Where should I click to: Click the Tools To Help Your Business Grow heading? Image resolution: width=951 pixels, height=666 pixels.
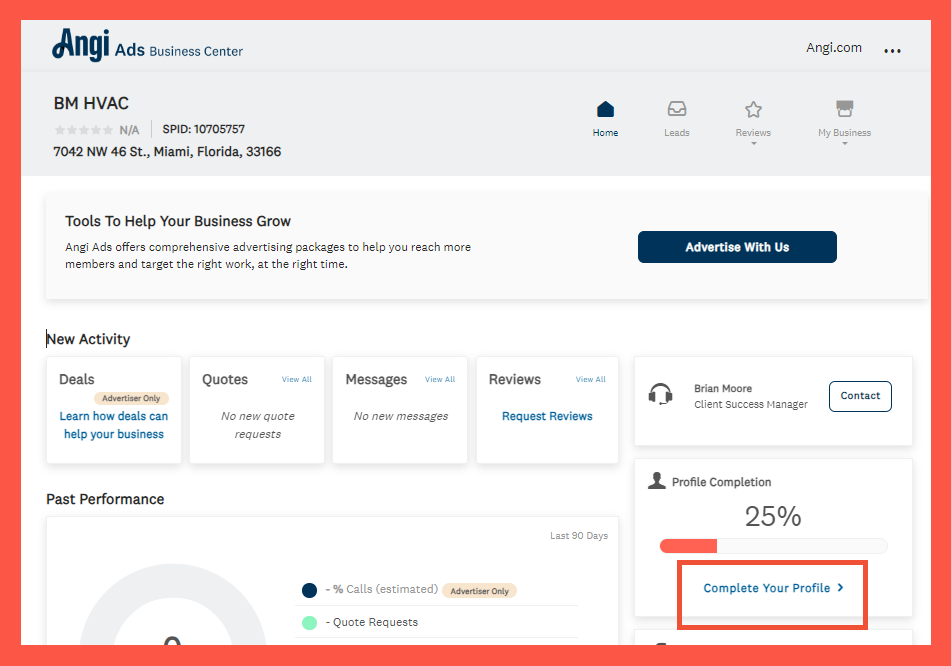178,221
